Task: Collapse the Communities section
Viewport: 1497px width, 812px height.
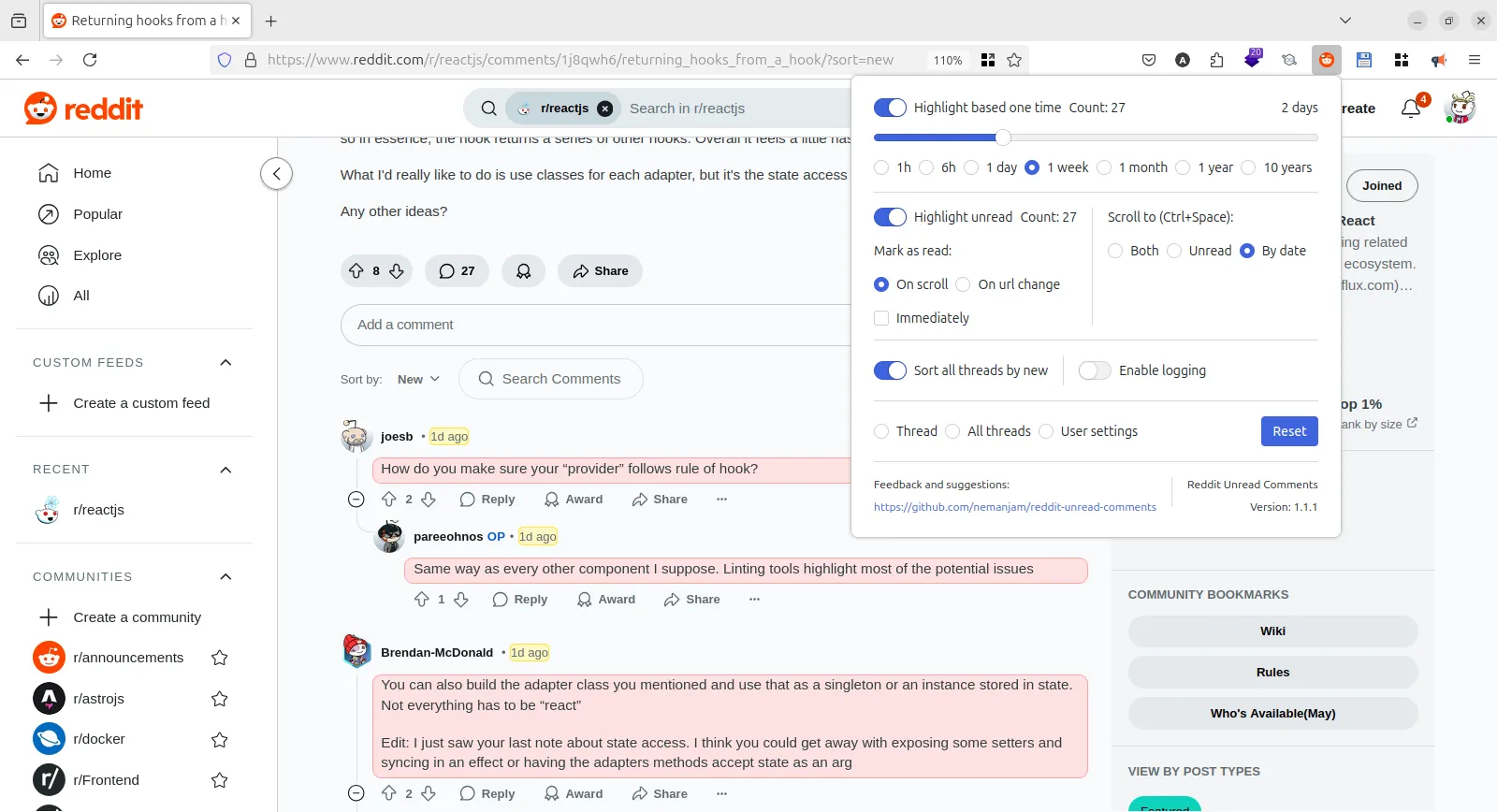Action: [x=225, y=577]
